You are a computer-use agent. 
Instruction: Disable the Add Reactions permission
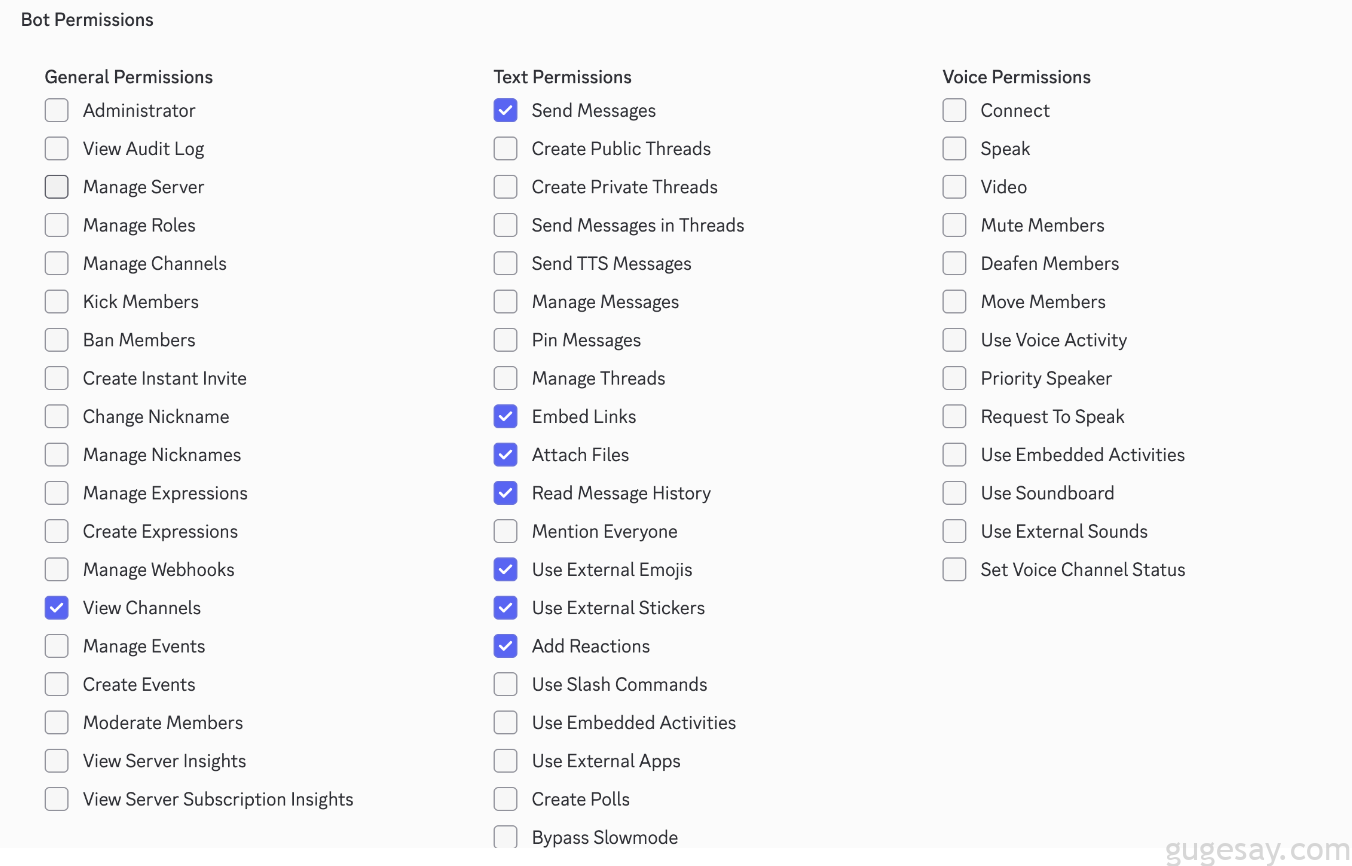(506, 646)
